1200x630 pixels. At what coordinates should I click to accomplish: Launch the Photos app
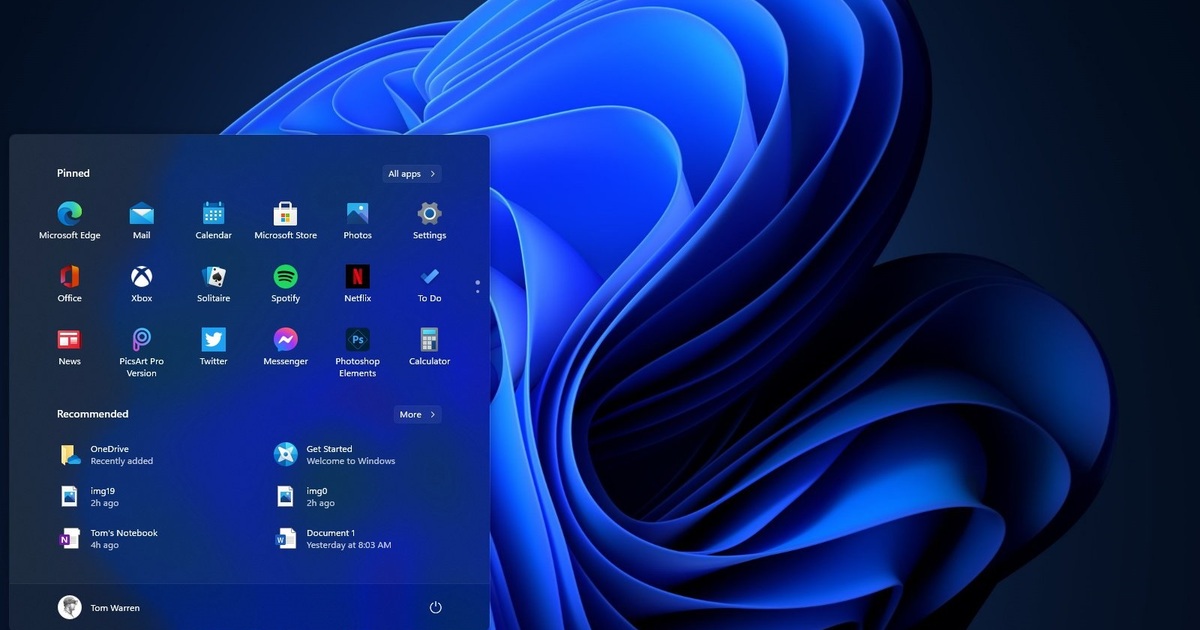pos(358,221)
